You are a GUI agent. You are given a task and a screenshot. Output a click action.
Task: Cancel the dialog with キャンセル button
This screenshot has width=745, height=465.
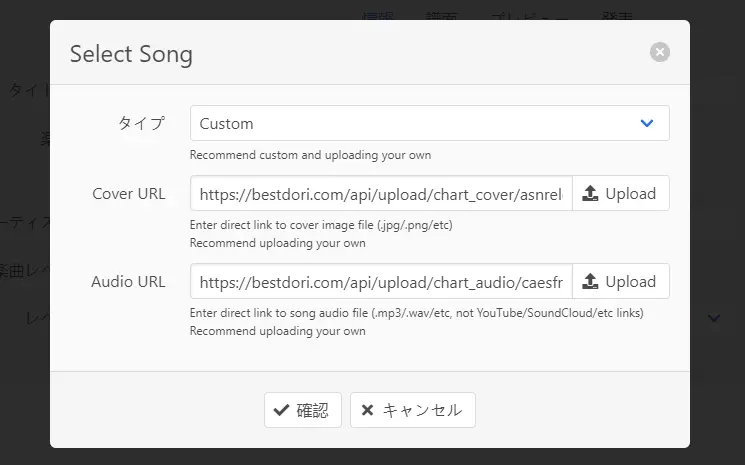tap(412, 410)
